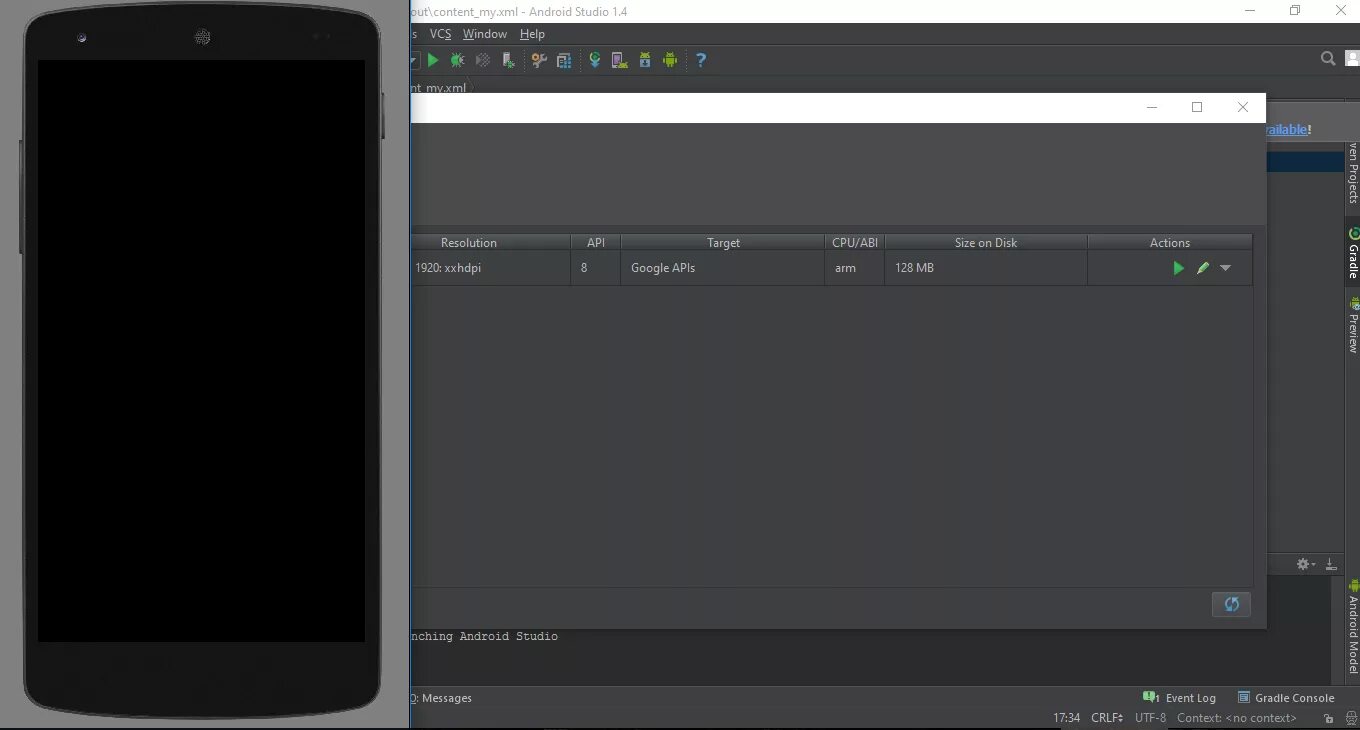The height and width of the screenshot is (730, 1360).
Task: Open the Preview side tab
Action: [x=1353, y=324]
